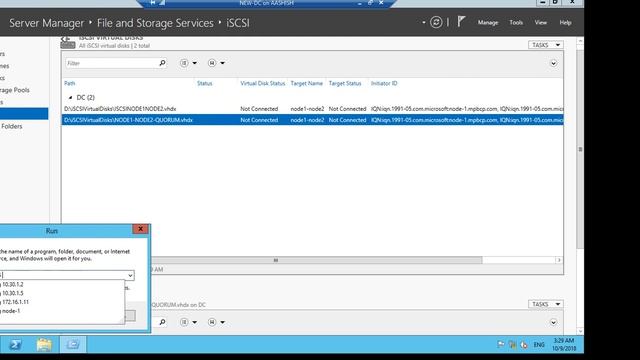The height and width of the screenshot is (360, 640).
Task: Choose the 10.30.1.5 entry in the Run history
Action: click(x=62, y=293)
